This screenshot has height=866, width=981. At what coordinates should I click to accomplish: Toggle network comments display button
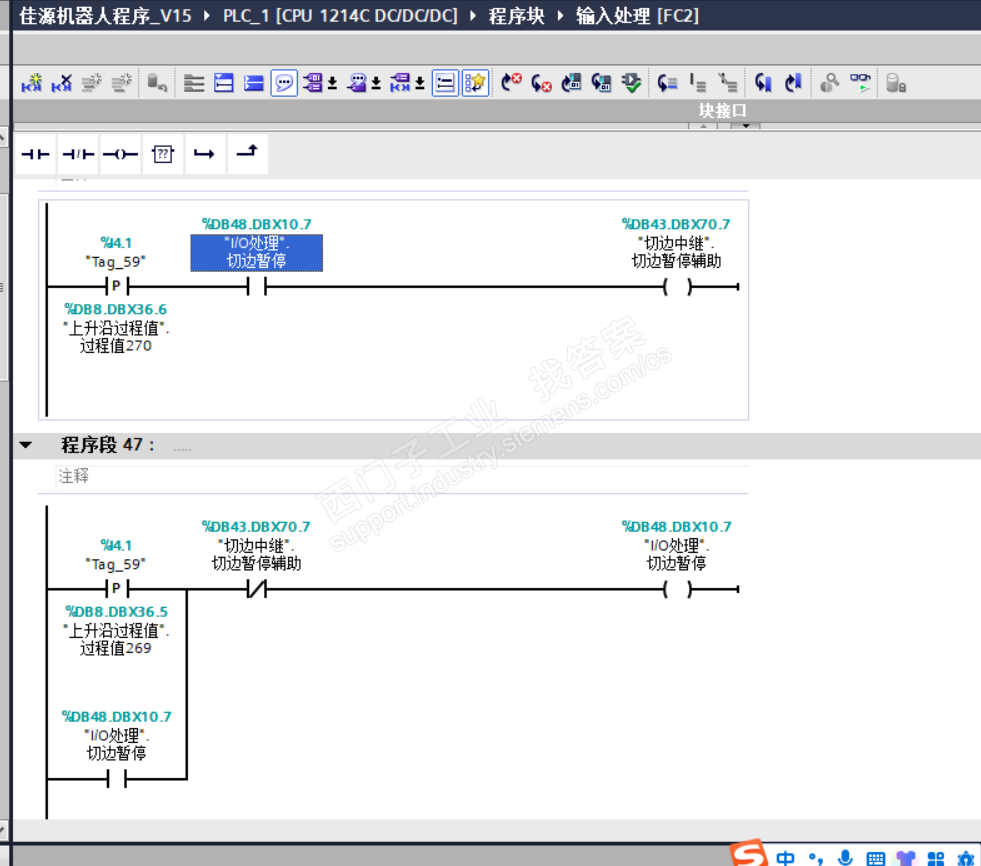(284, 83)
